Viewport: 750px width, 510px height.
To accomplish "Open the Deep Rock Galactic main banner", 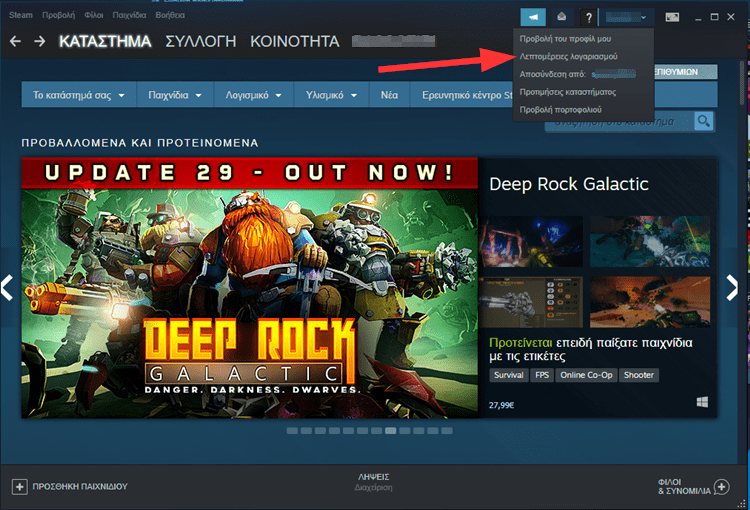I will coord(250,288).
